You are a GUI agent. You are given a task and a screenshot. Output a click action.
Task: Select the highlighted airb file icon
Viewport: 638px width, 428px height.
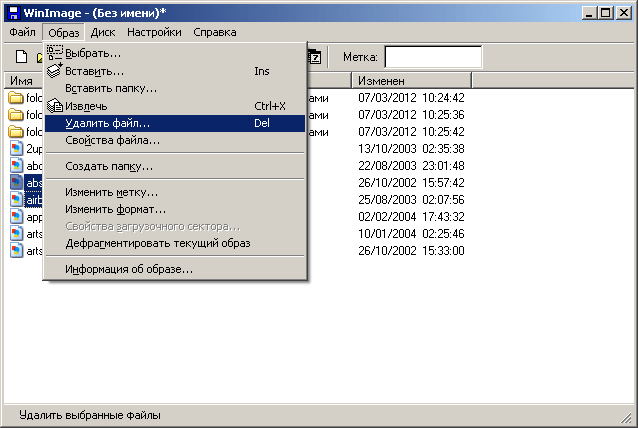pyautogui.click(x=16, y=200)
